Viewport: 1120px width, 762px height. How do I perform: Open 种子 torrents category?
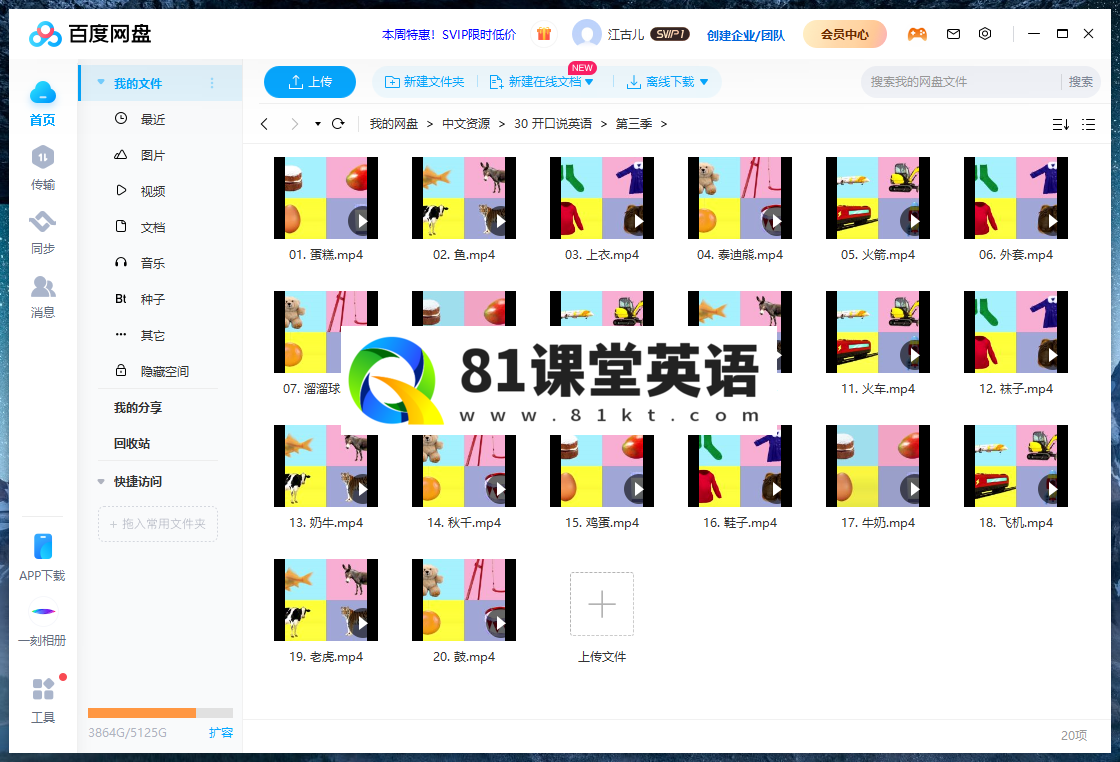tap(140, 299)
